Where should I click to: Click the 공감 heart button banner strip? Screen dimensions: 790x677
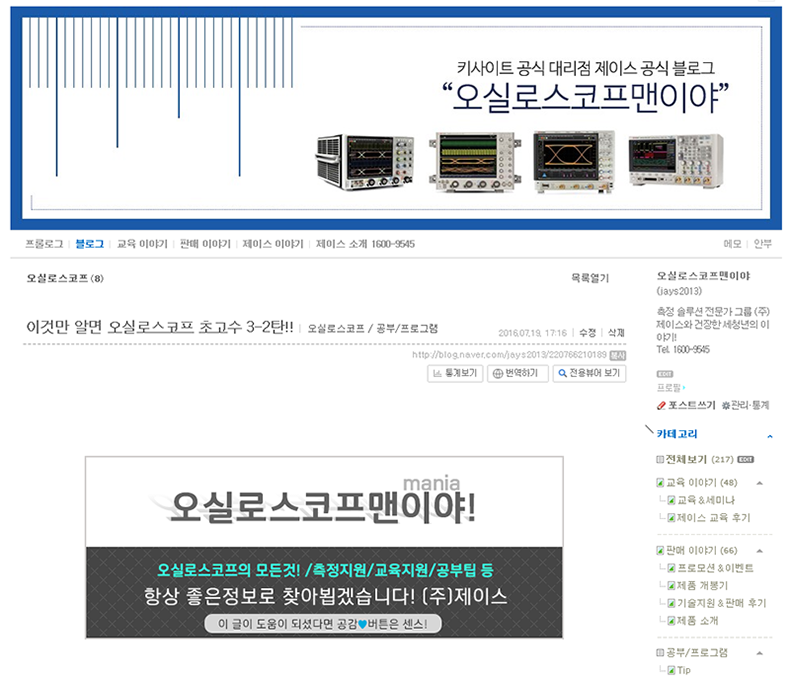pyautogui.click(x=323, y=624)
